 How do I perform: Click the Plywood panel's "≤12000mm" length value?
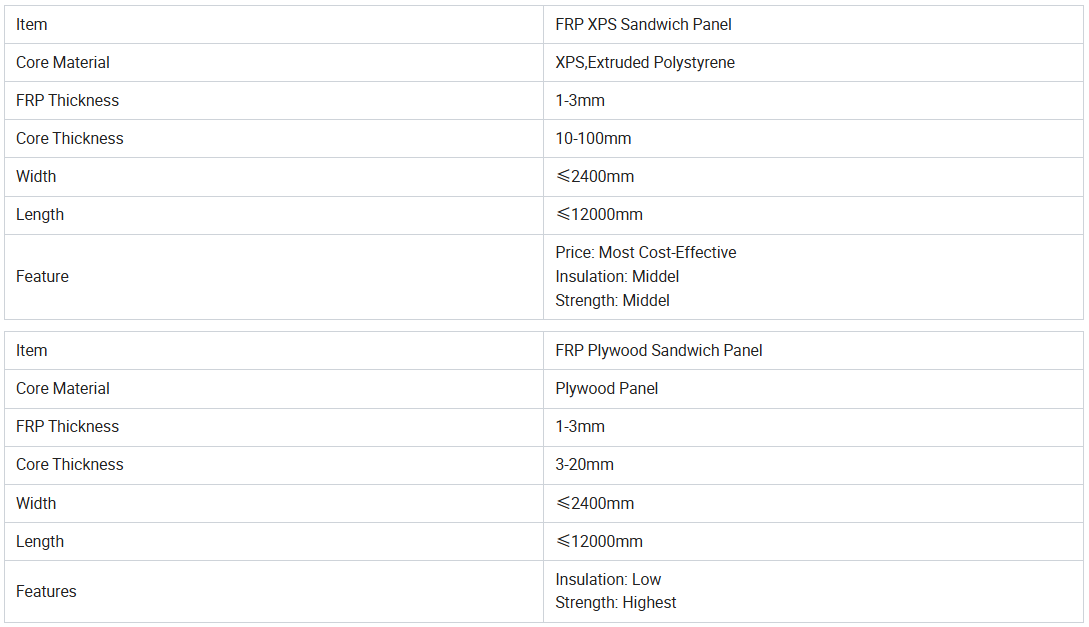[599, 541]
